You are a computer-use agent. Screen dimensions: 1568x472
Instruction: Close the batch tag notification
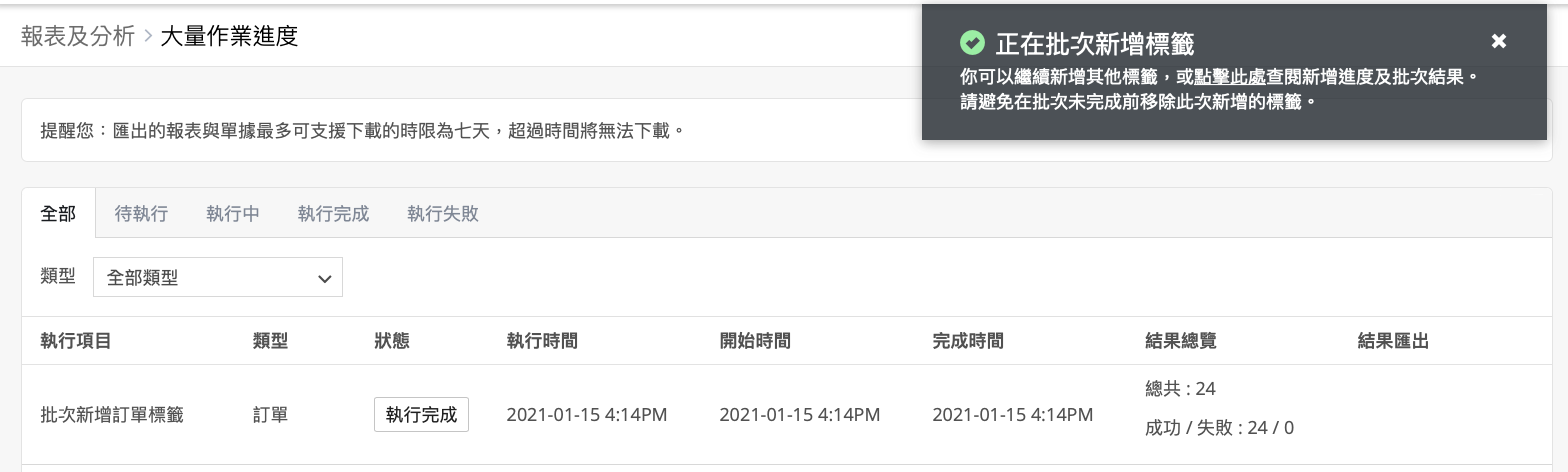pyautogui.click(x=1498, y=41)
